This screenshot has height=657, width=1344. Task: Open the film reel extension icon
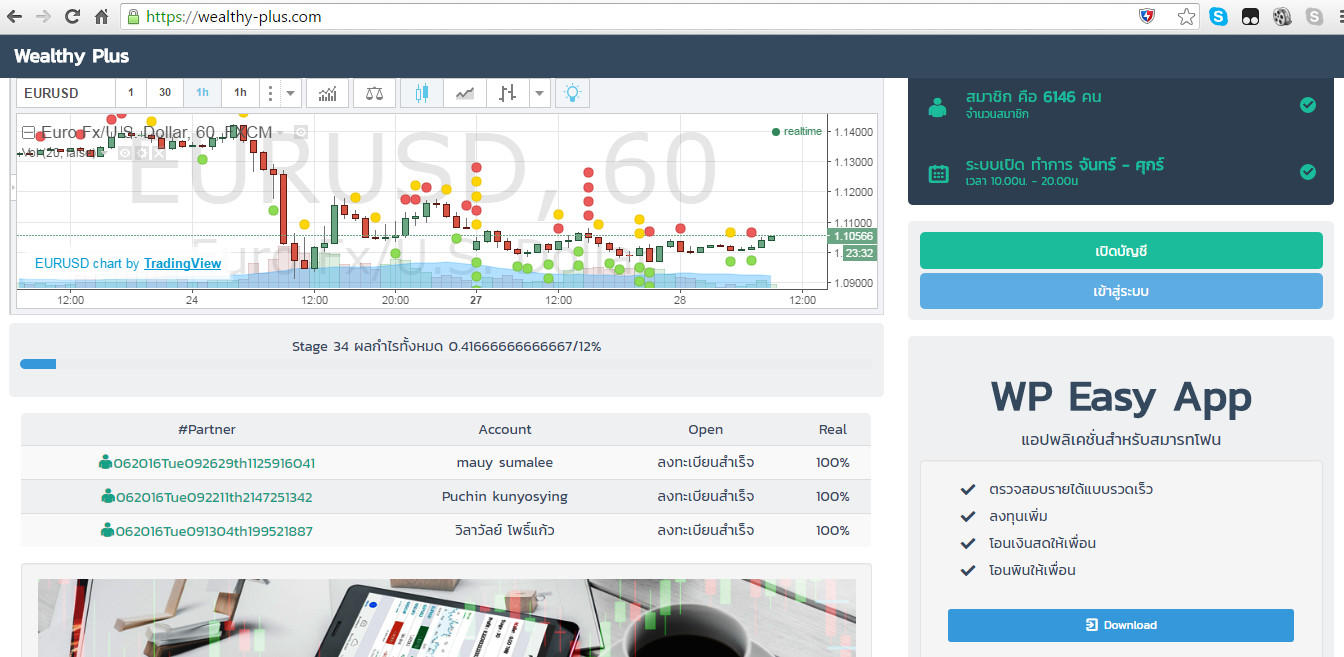coord(1282,16)
